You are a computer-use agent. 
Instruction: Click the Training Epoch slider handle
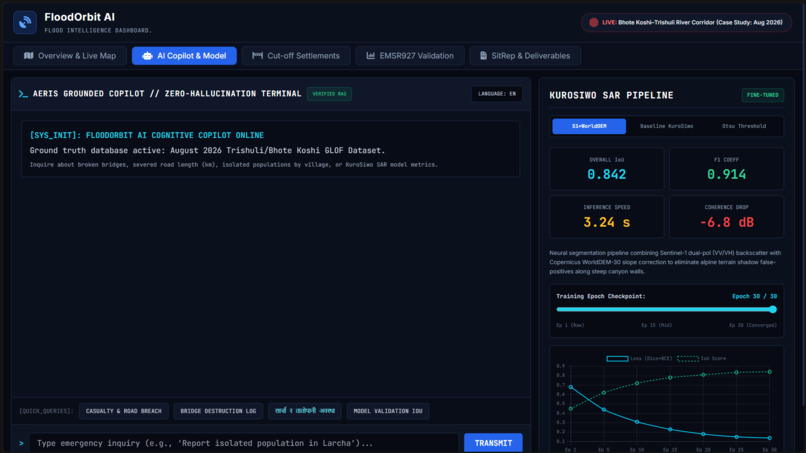pyautogui.click(x=773, y=310)
